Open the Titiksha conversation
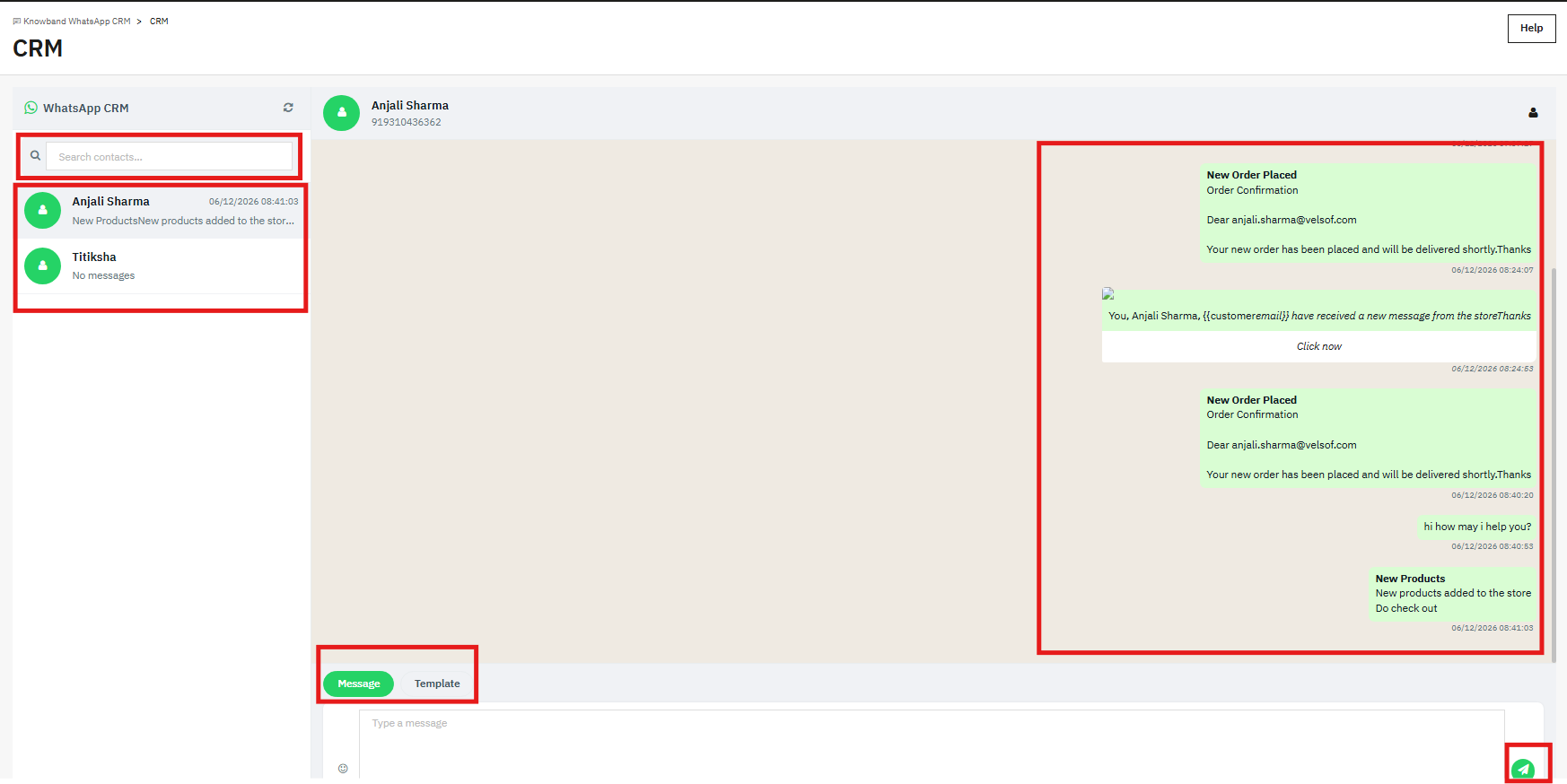Image resolution: width=1567 pixels, height=784 pixels. pyautogui.click(x=162, y=266)
